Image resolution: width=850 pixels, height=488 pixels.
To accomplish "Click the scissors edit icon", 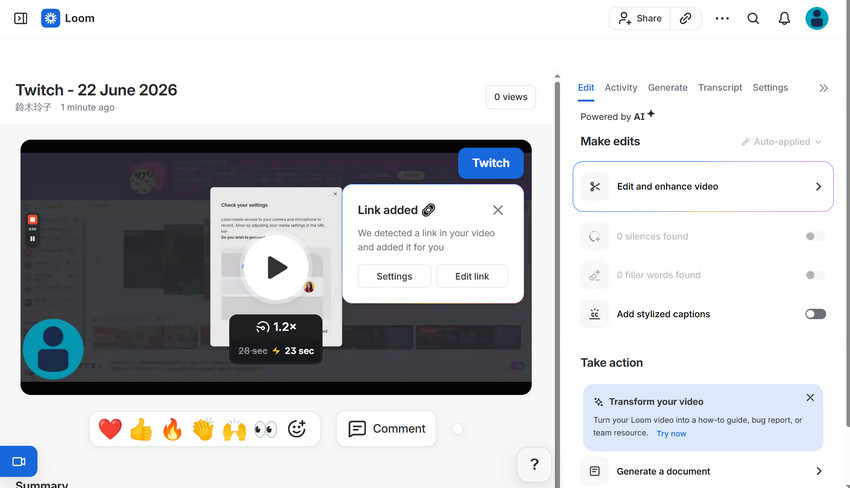I will pos(595,187).
